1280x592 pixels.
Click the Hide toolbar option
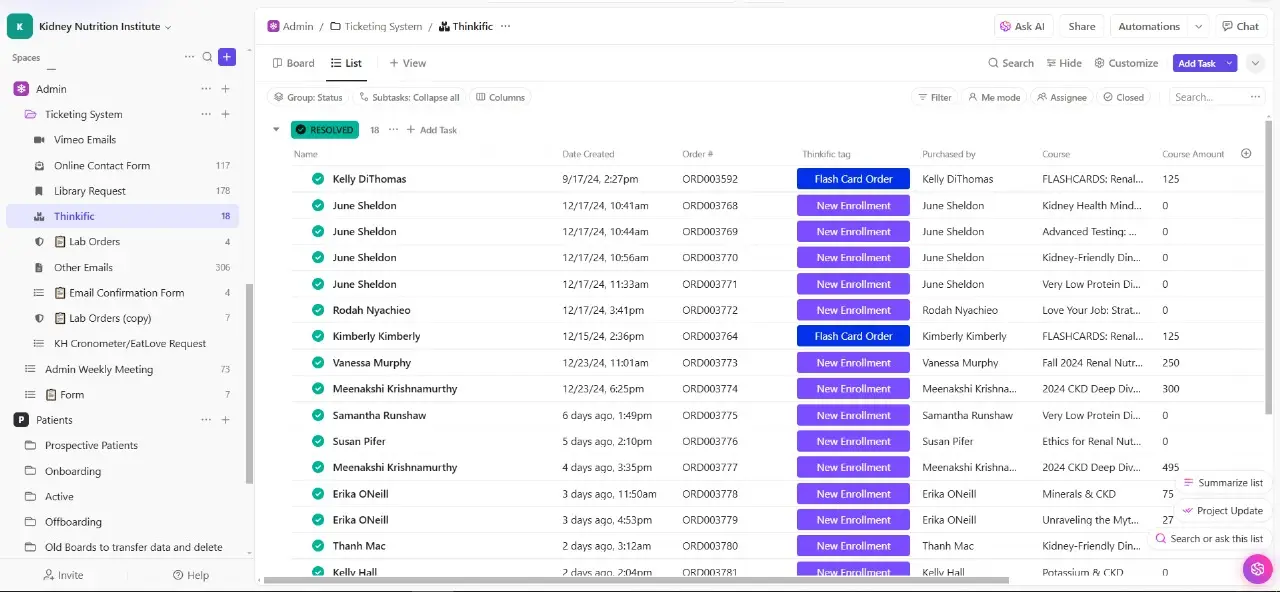tap(1064, 63)
